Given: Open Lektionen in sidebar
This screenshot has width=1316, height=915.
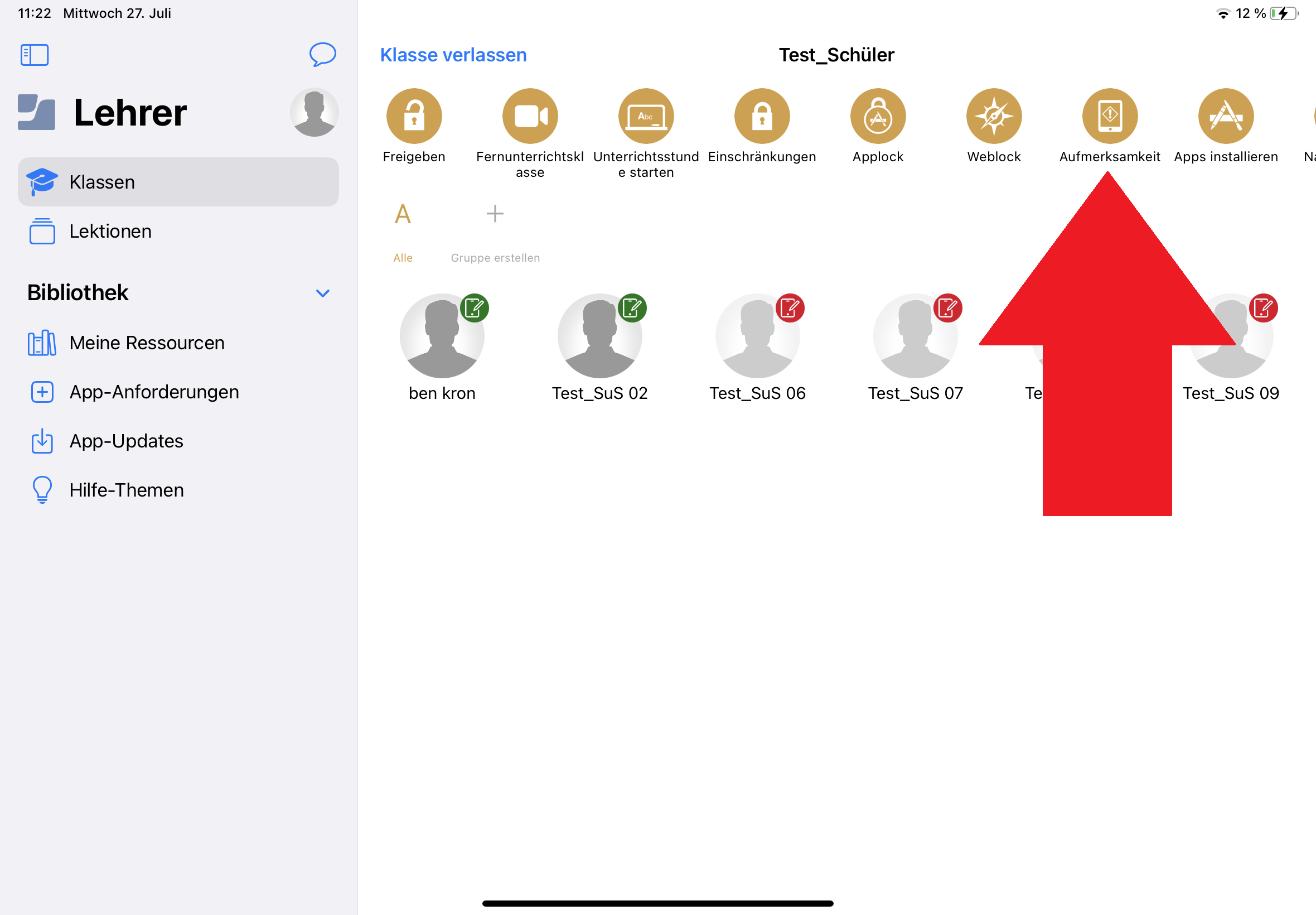Looking at the screenshot, I should [x=178, y=231].
